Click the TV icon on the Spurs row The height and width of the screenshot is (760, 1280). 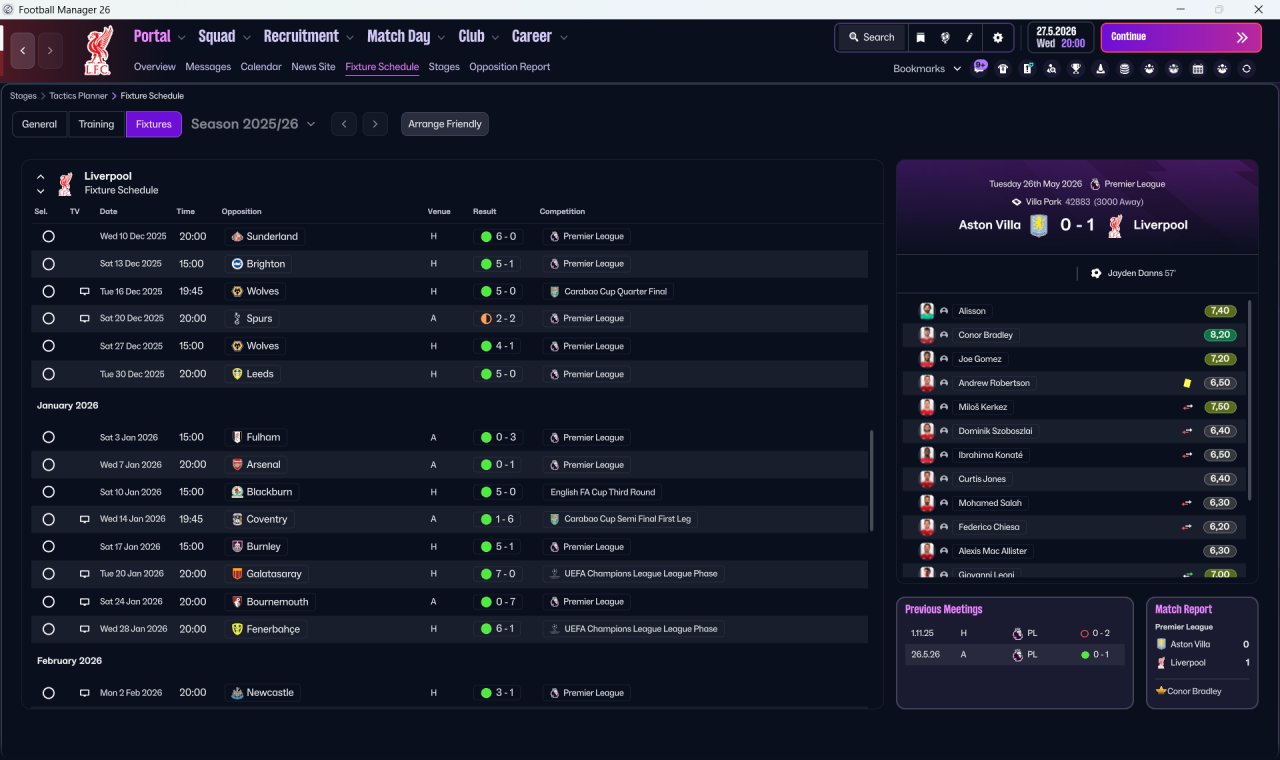pyautogui.click(x=85, y=319)
